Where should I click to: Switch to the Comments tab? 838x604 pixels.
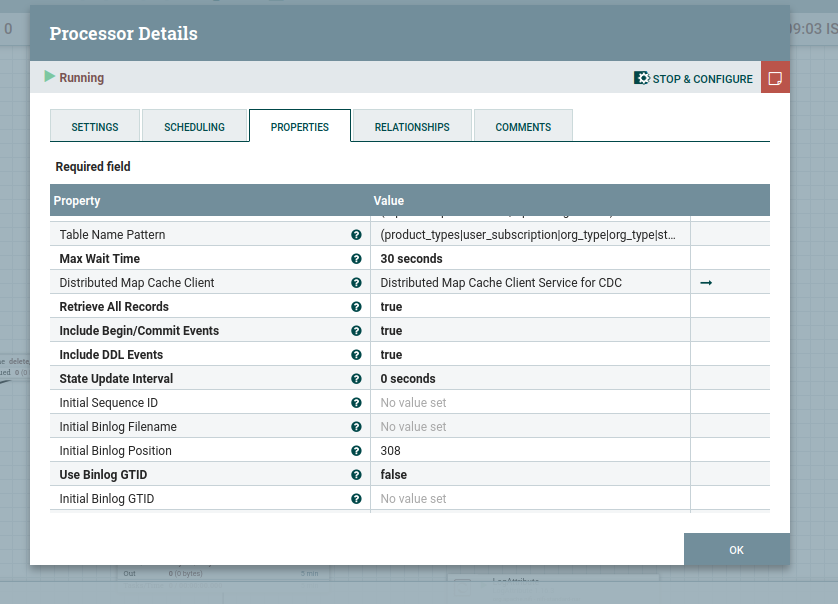pyautogui.click(x=523, y=126)
